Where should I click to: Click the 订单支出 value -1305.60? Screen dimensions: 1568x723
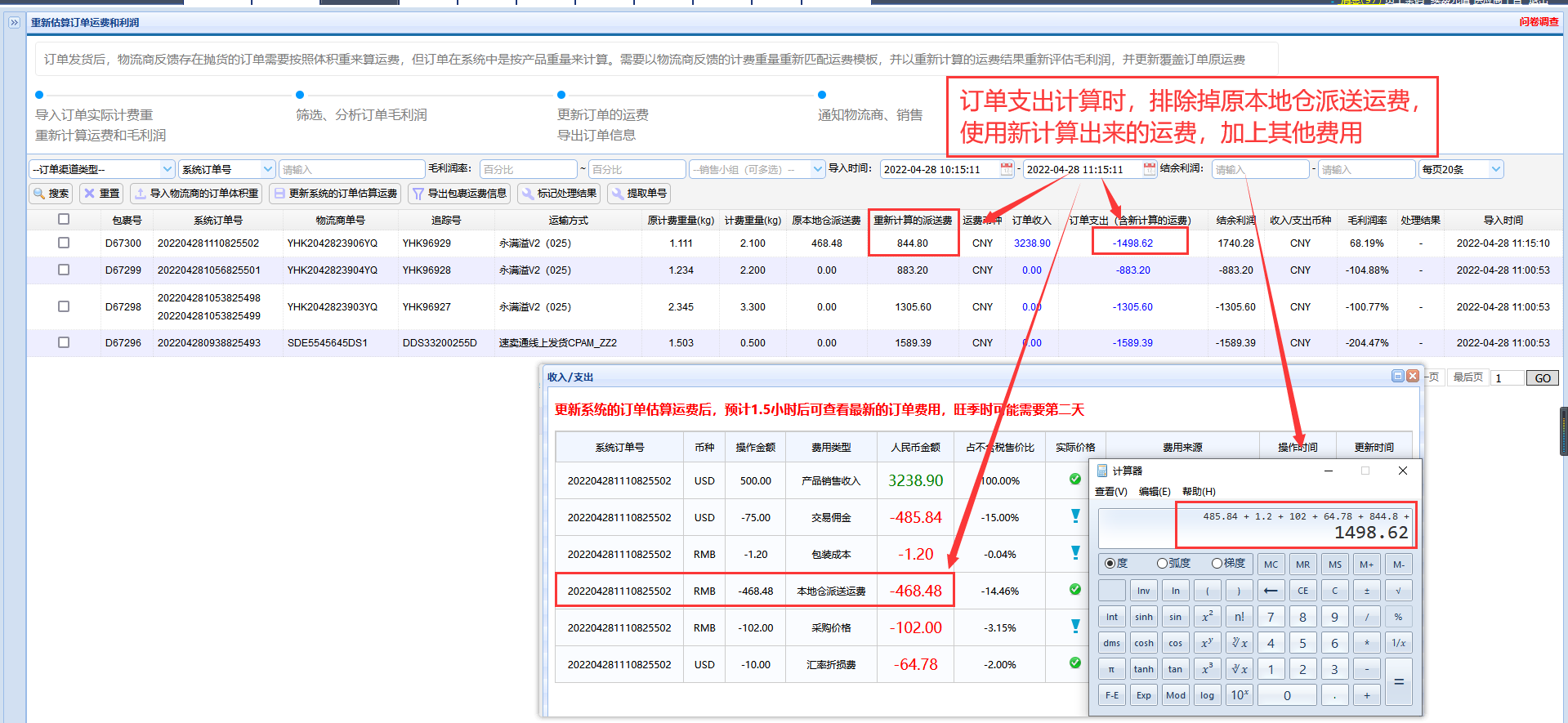(x=1132, y=306)
